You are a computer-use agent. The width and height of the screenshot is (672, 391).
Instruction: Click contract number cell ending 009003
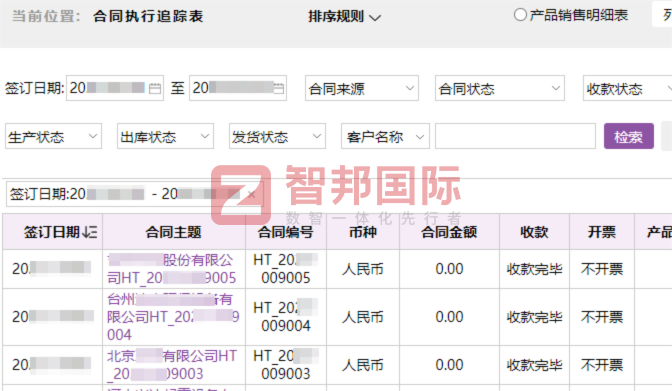pos(286,365)
